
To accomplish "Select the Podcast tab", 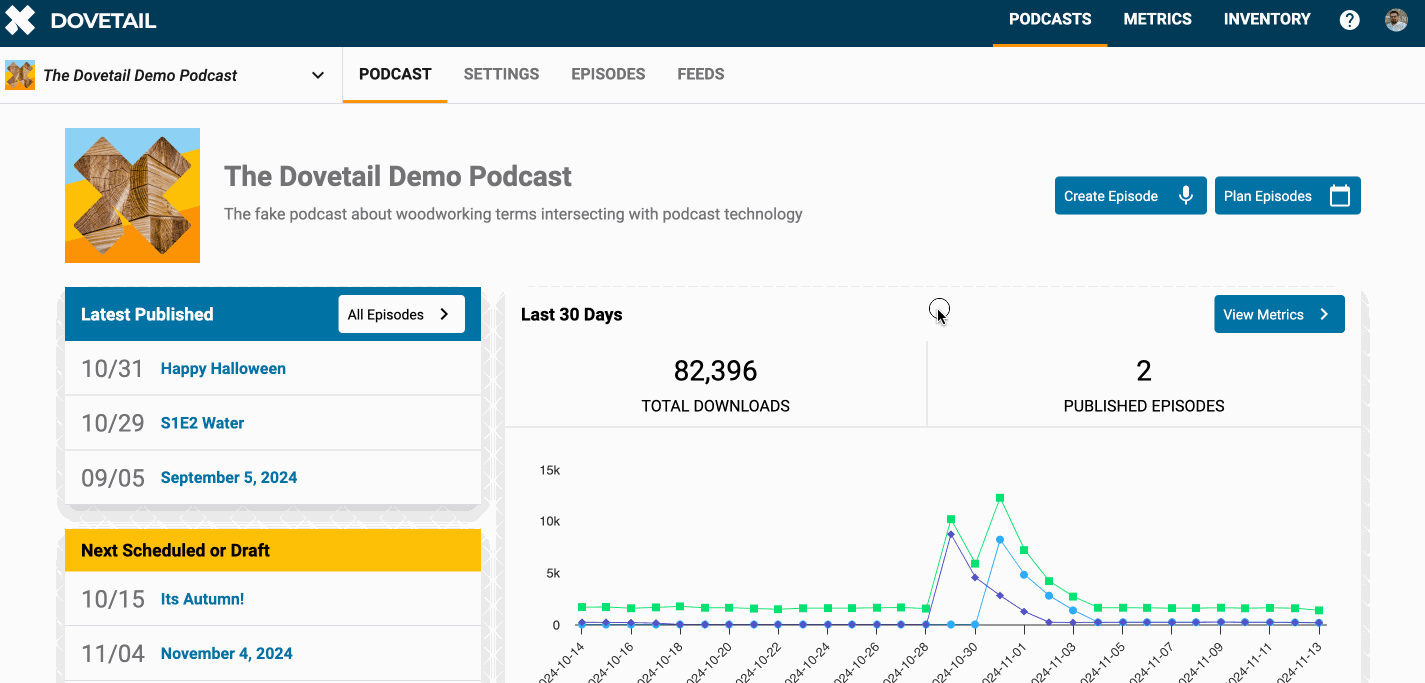I will (x=395, y=74).
